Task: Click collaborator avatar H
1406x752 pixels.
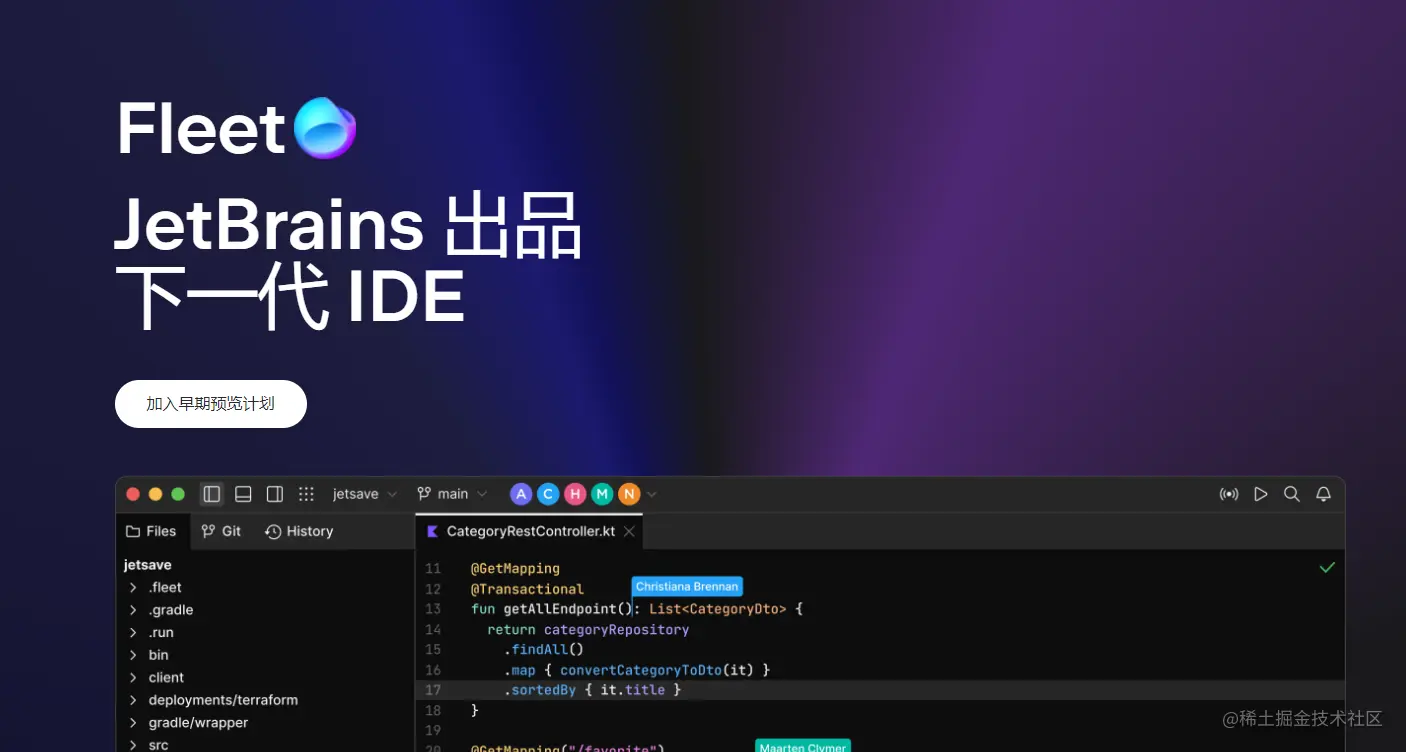Action: click(575, 494)
